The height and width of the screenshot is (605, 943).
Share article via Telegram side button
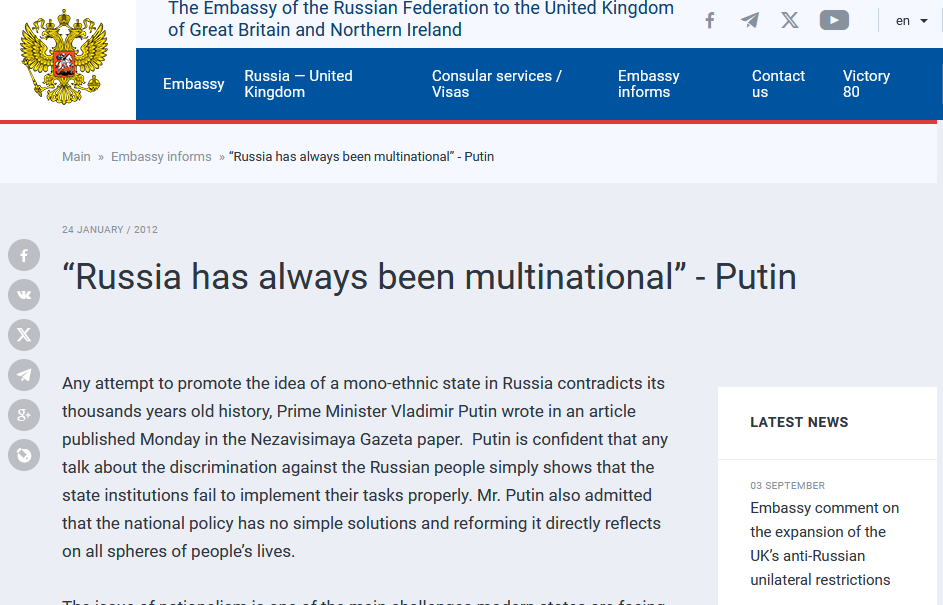(24, 375)
